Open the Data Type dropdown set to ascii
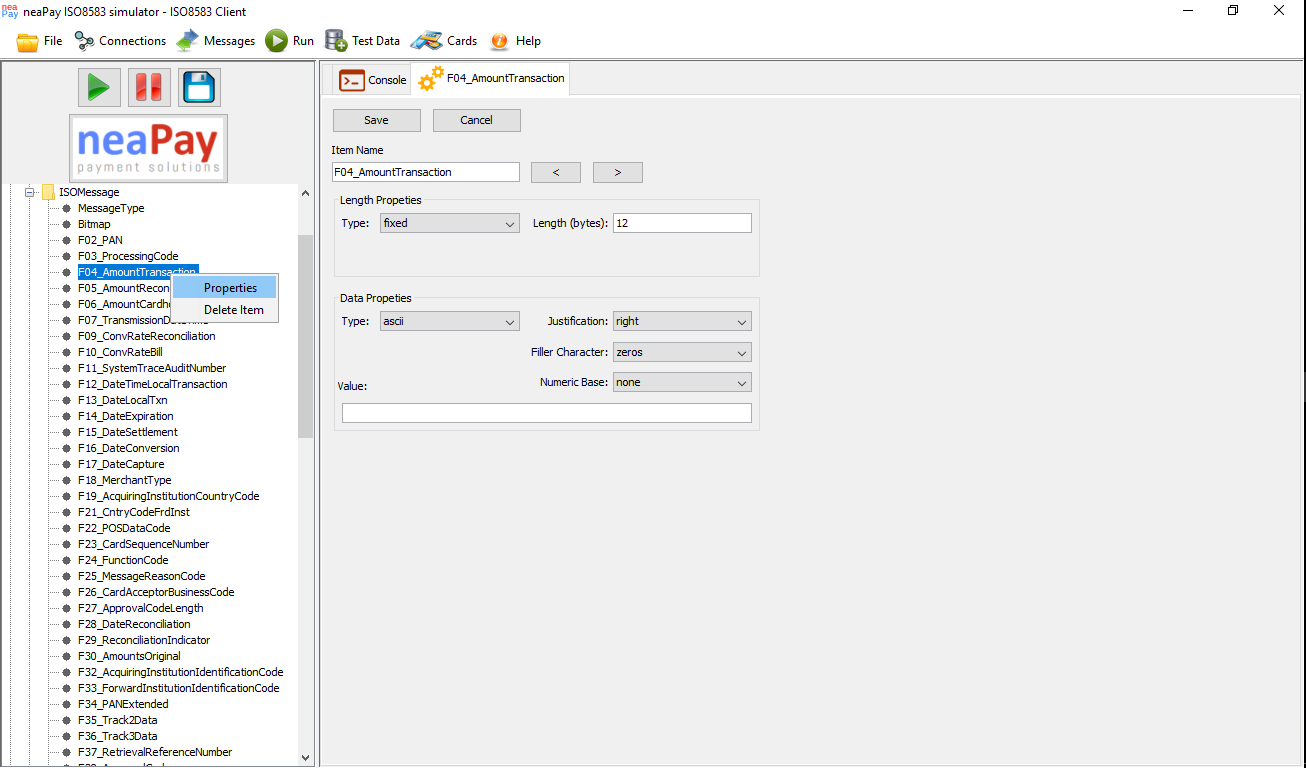Viewport: 1306px width, 768px height. click(450, 321)
